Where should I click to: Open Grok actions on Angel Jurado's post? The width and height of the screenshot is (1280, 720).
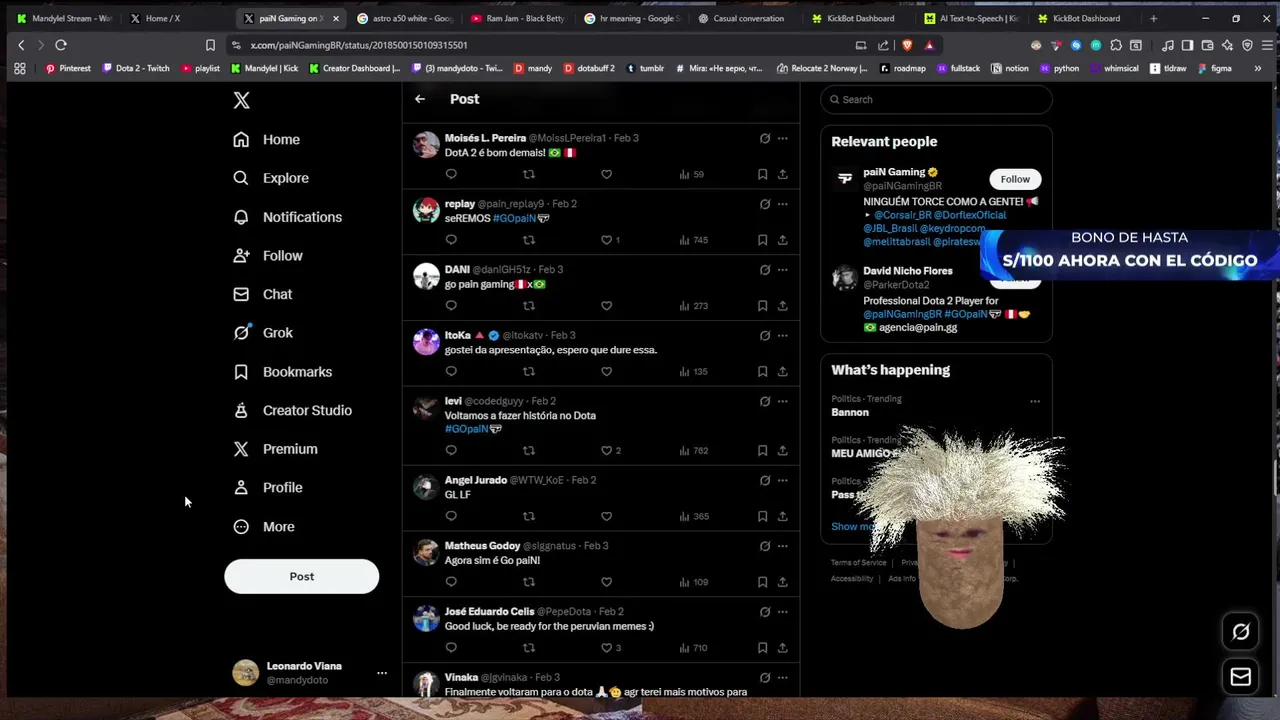tap(765, 480)
